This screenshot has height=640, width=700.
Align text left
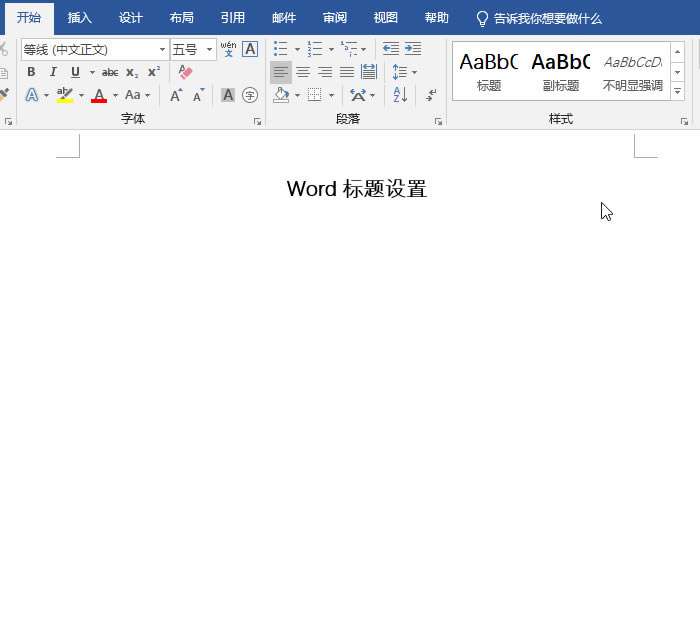281,72
